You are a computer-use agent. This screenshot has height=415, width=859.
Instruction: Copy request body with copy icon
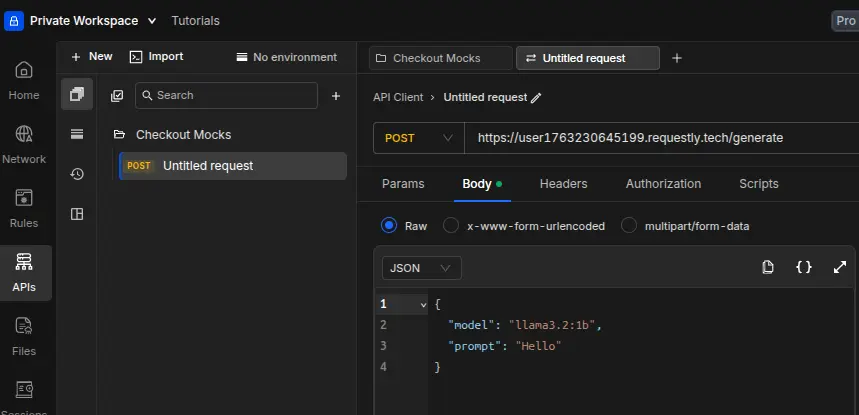768,267
